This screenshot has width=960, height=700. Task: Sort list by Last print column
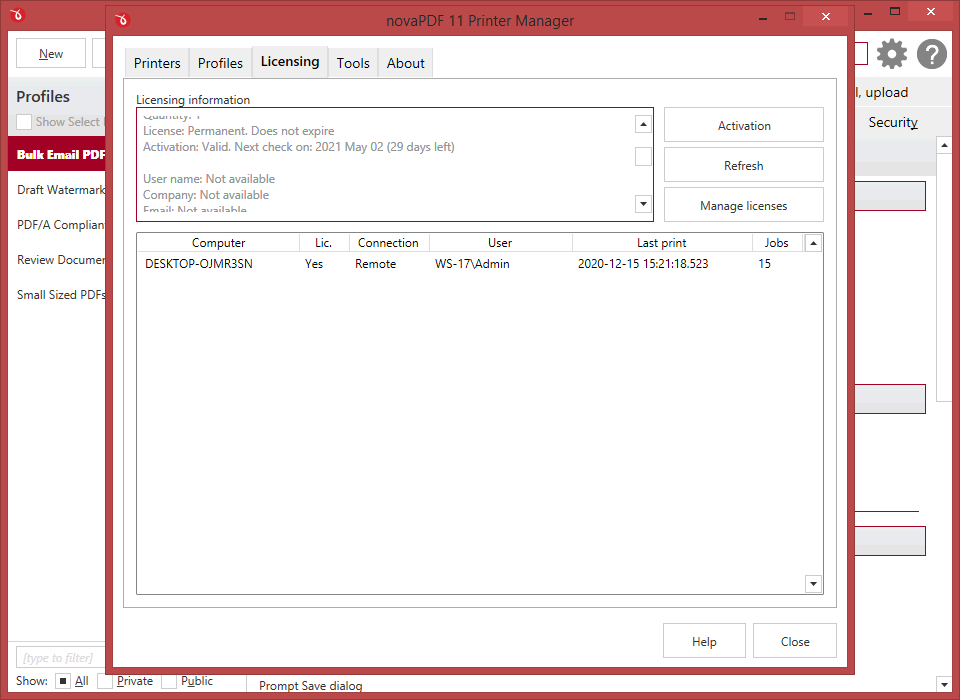point(661,243)
